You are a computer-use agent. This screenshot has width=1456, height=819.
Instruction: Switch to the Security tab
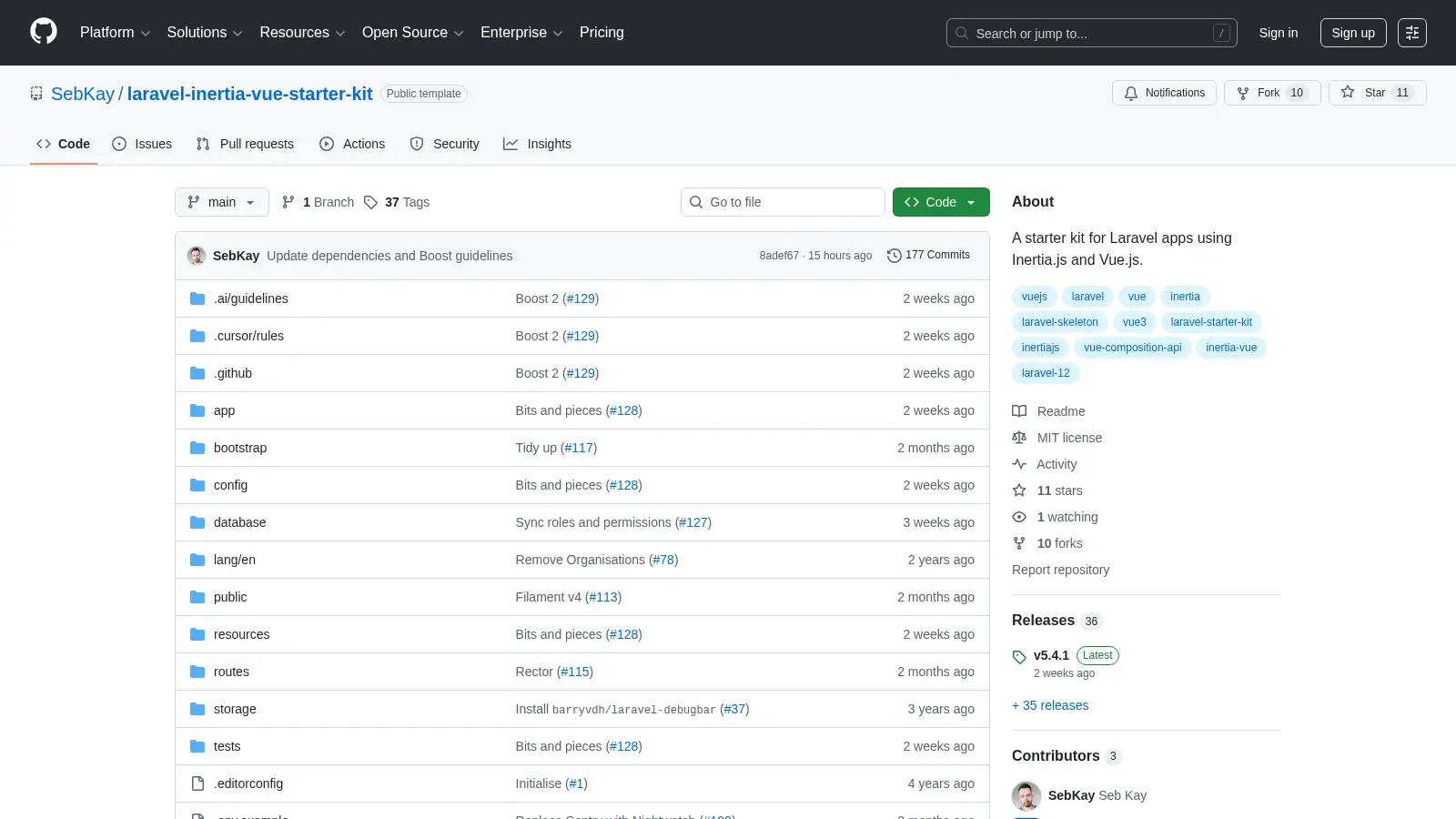pos(444,144)
